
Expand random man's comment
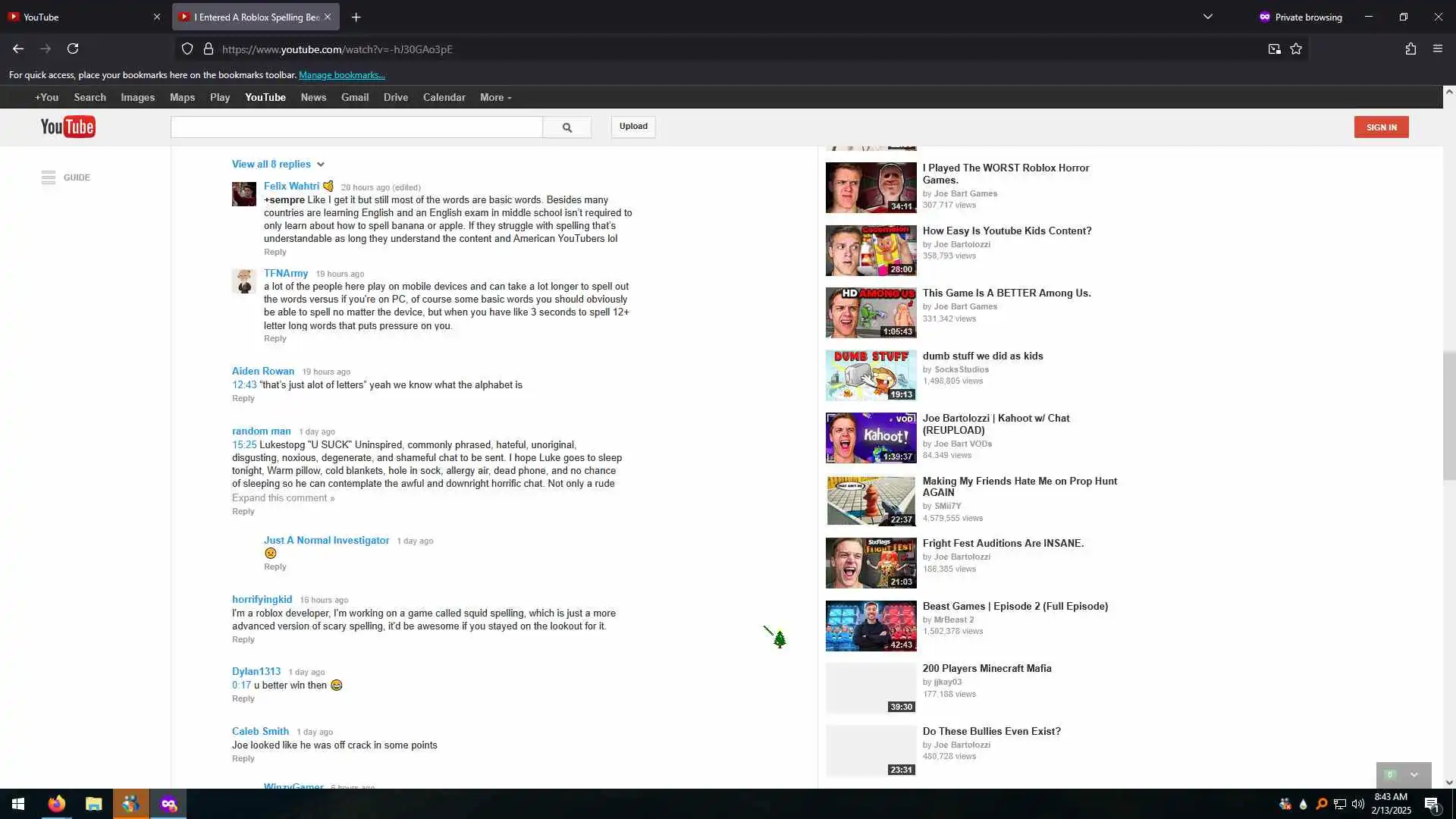(x=283, y=497)
